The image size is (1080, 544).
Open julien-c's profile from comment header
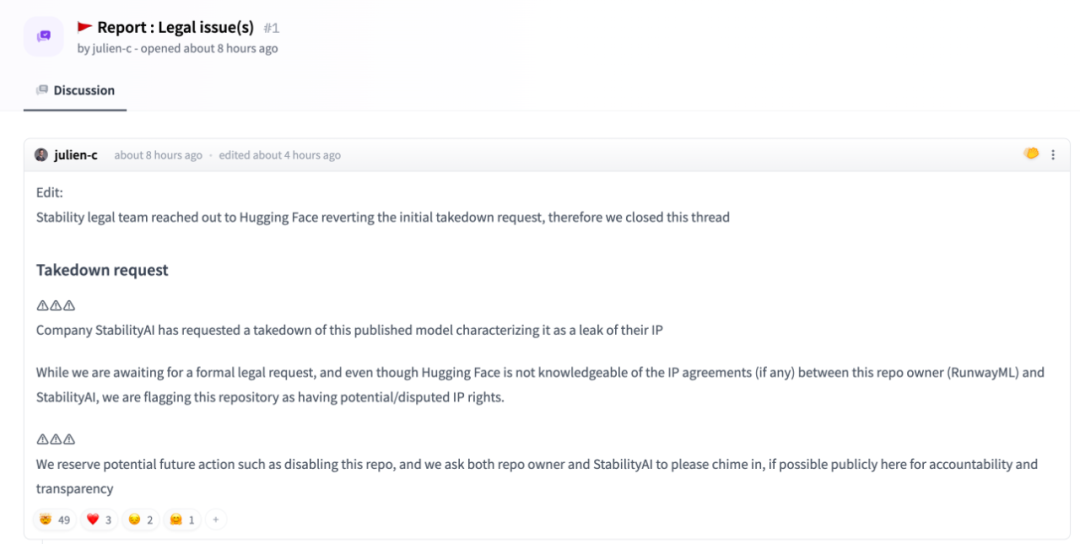click(x=76, y=155)
